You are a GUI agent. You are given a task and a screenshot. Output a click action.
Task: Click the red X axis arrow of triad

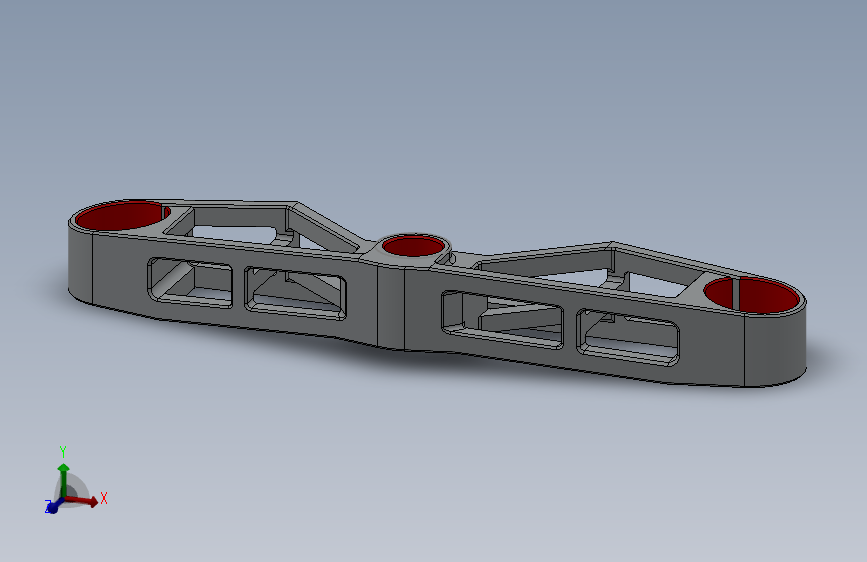82,501
